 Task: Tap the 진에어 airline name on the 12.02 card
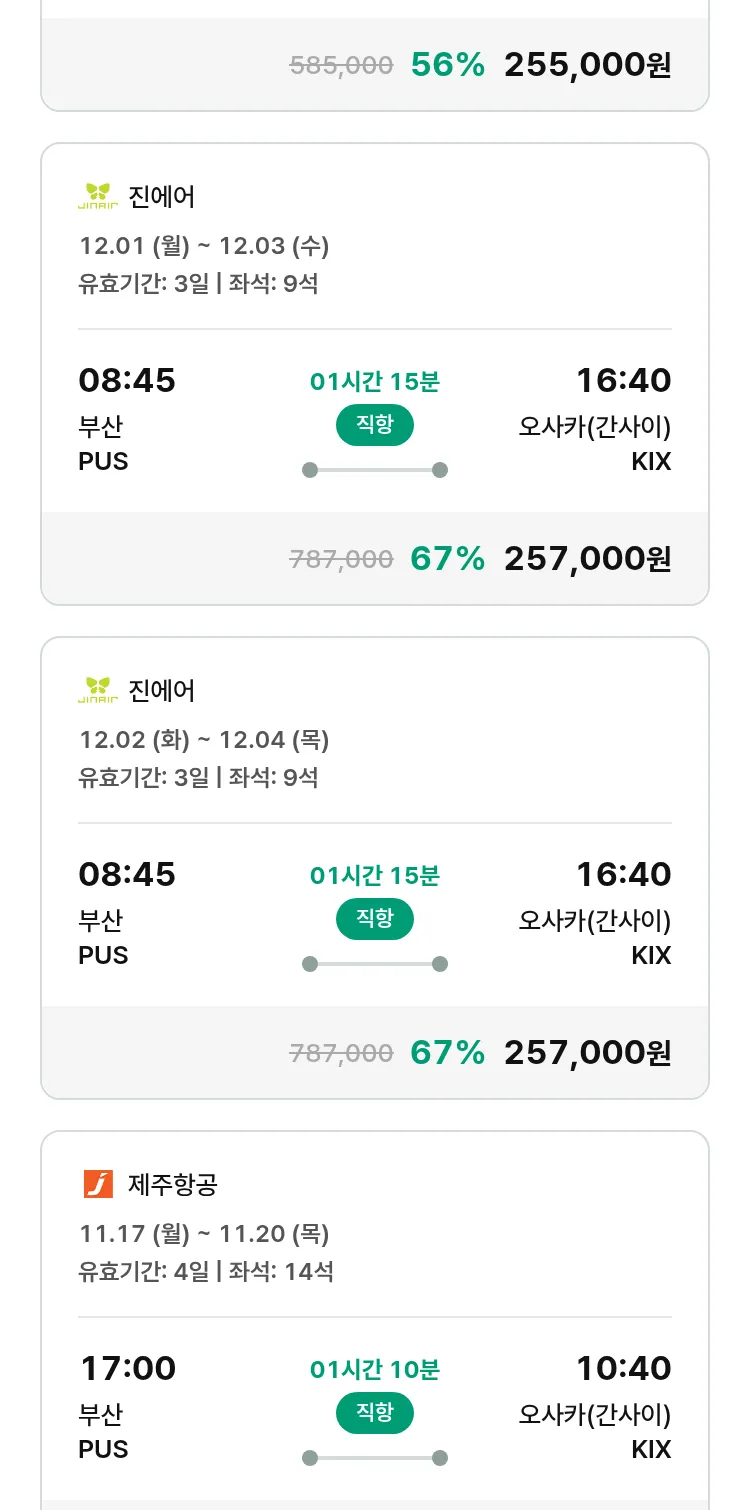tap(162, 690)
